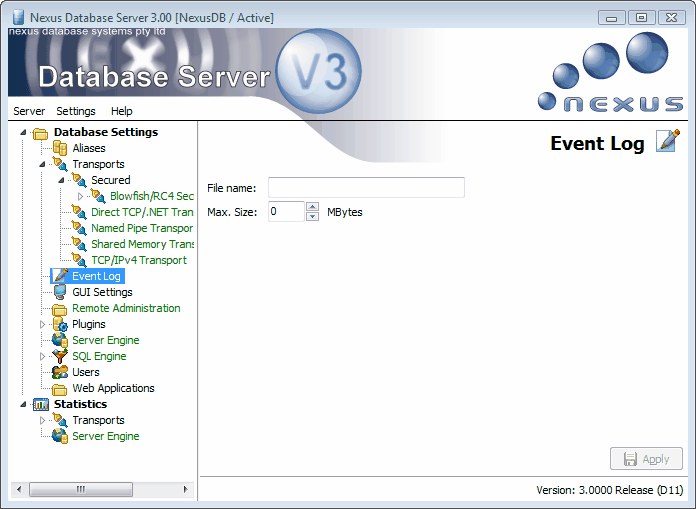Screen dimensions: 696x509
Task: Click the Nexus Database Server title bar icon
Action: pyautogui.click(x=18, y=17)
